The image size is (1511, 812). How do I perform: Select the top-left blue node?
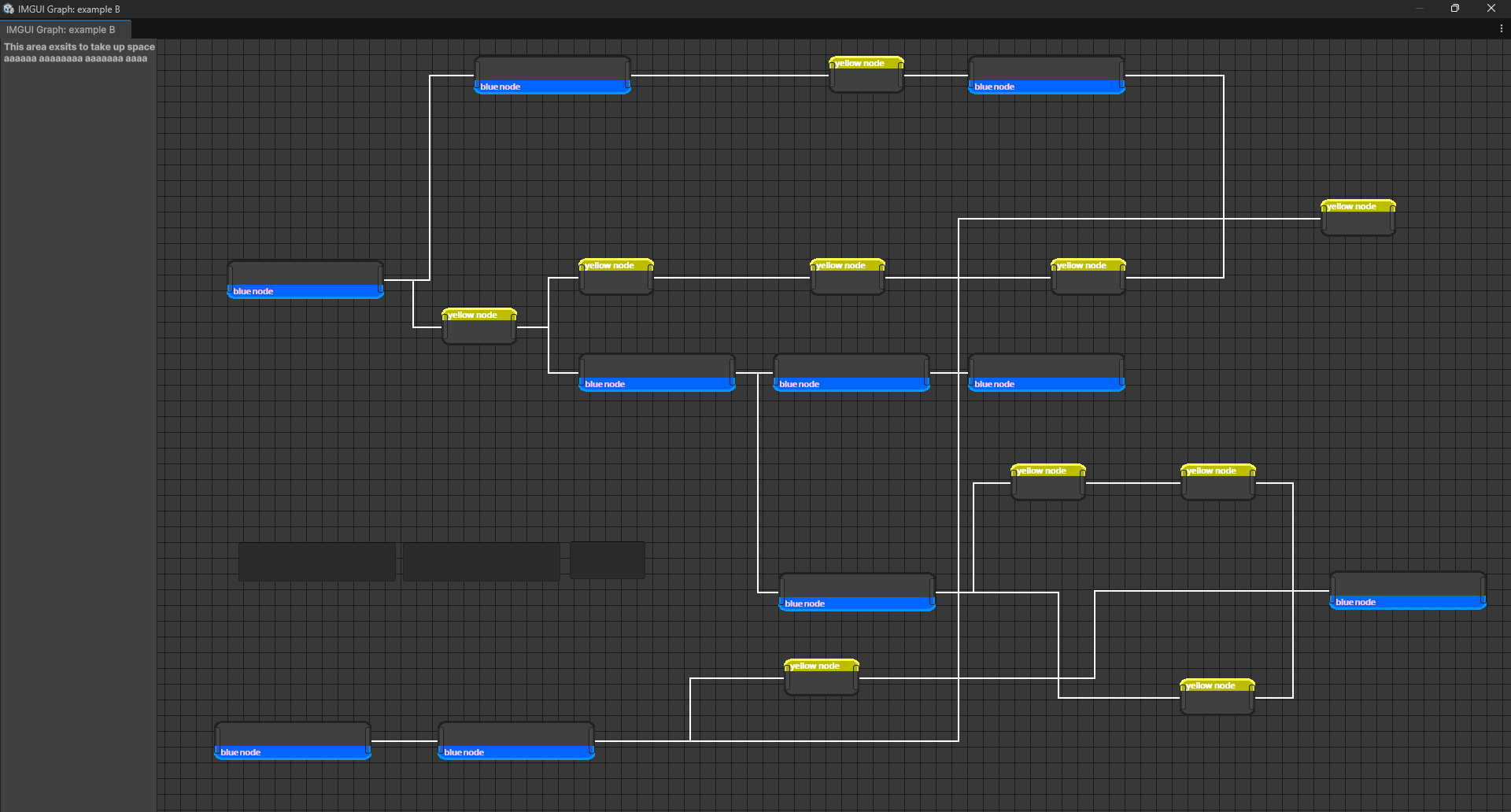tap(552, 75)
